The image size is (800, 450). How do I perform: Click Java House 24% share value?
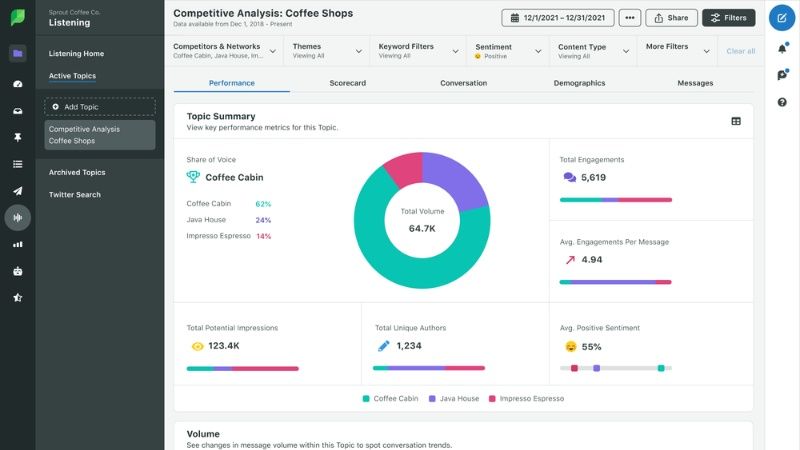pos(263,220)
